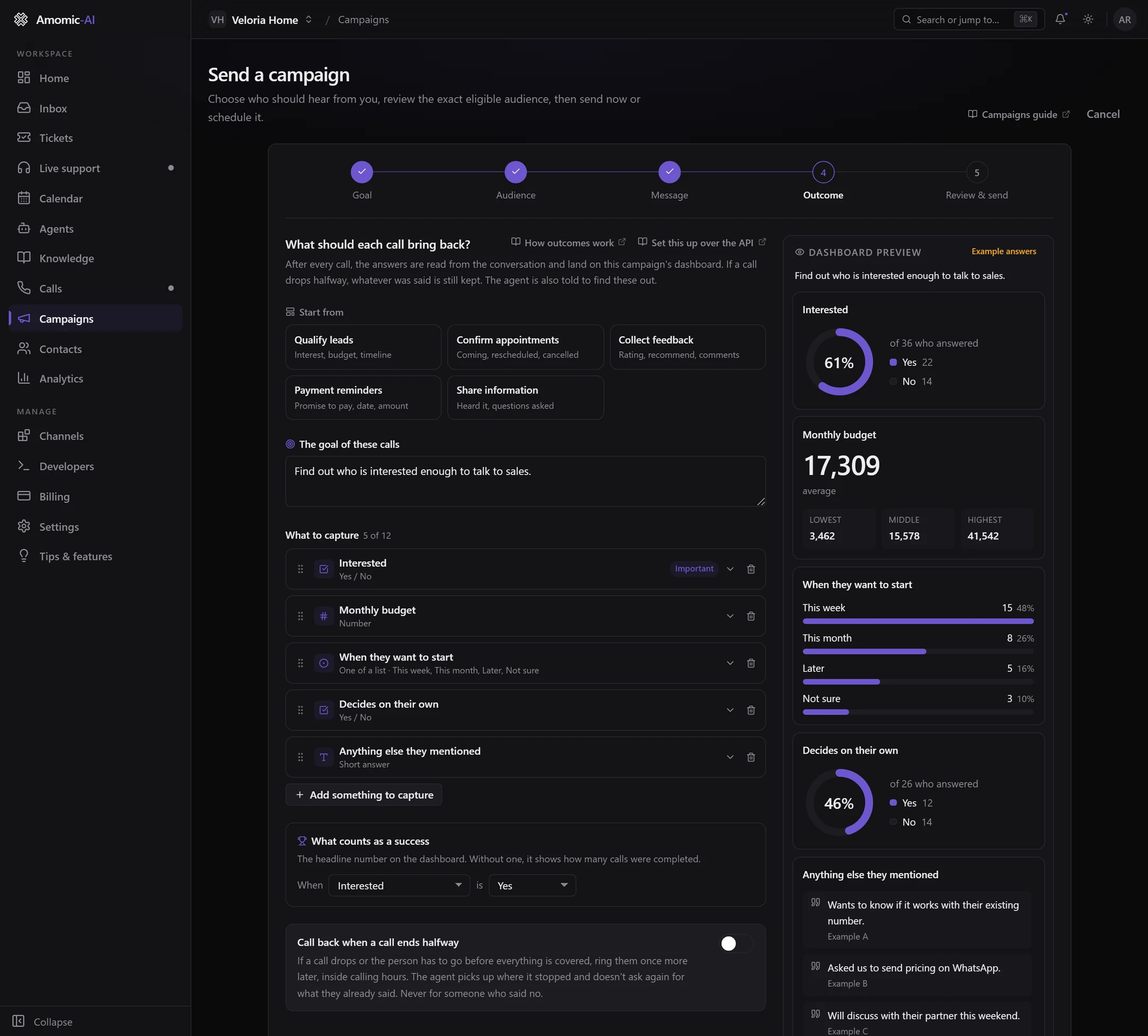Open Analytics from the sidebar
The image size is (1148, 1036).
[96, 378]
